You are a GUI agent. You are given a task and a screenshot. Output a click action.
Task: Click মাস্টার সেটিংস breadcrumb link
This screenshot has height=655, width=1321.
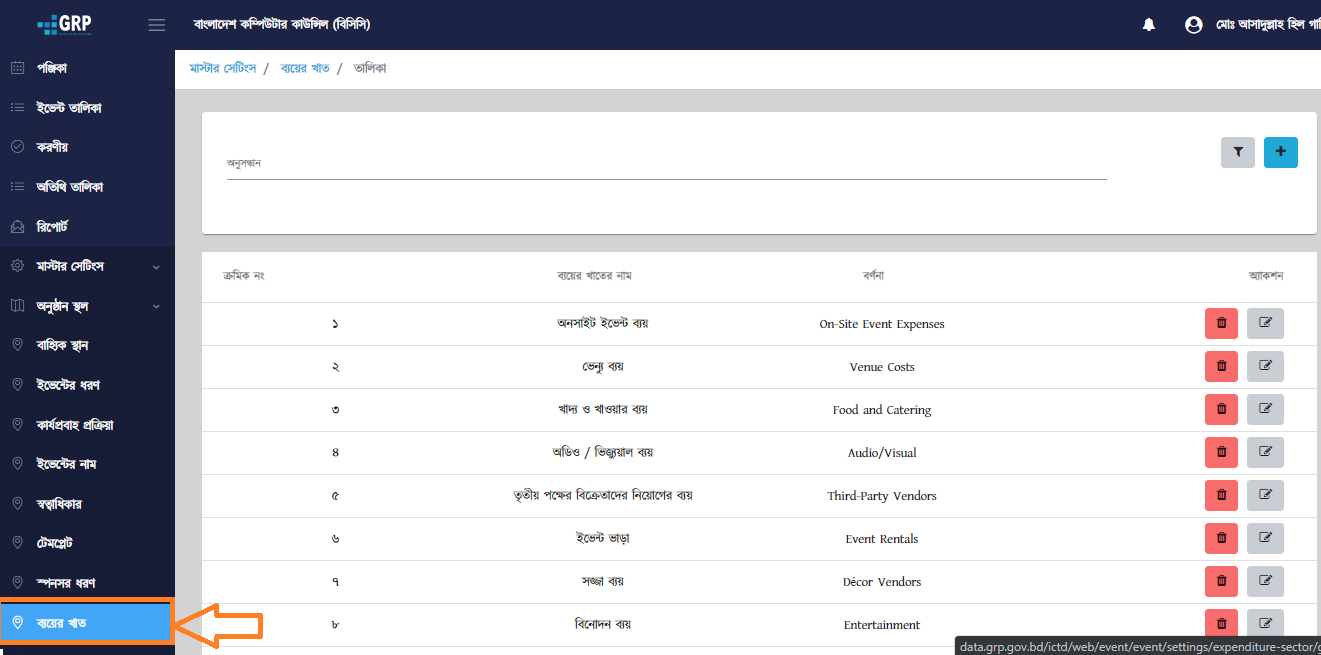(223, 68)
